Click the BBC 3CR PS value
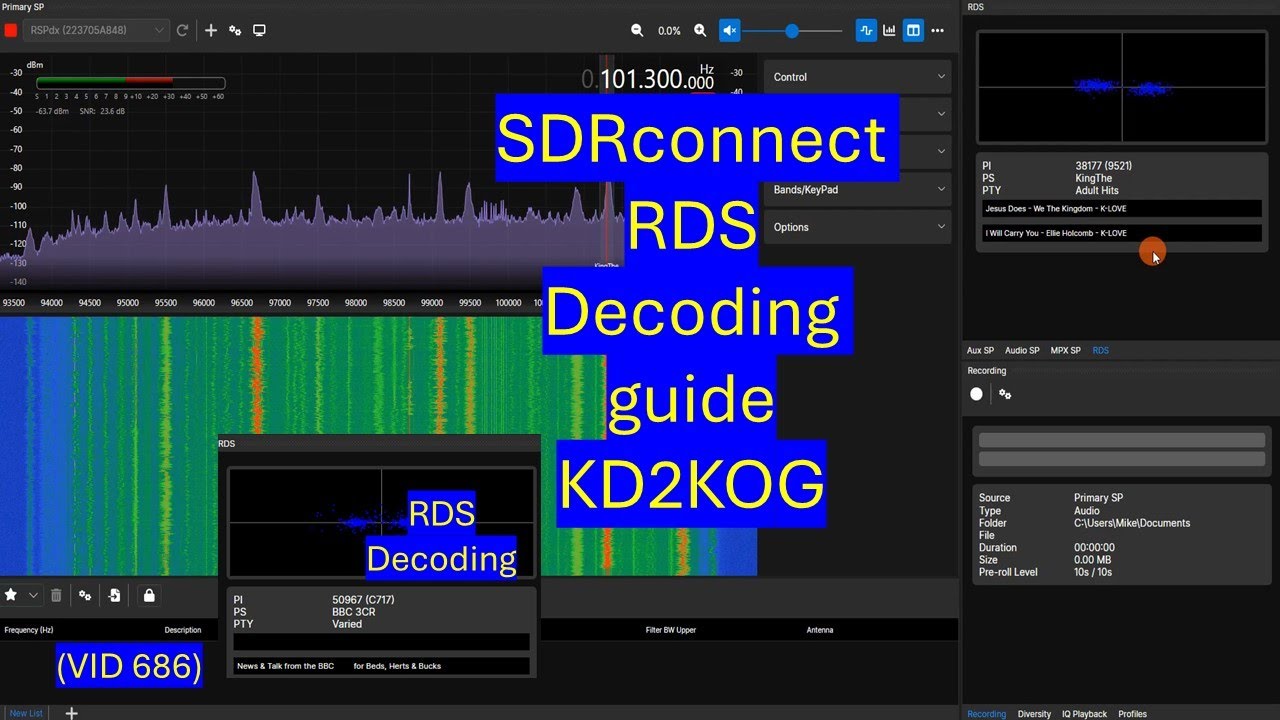 [354, 612]
